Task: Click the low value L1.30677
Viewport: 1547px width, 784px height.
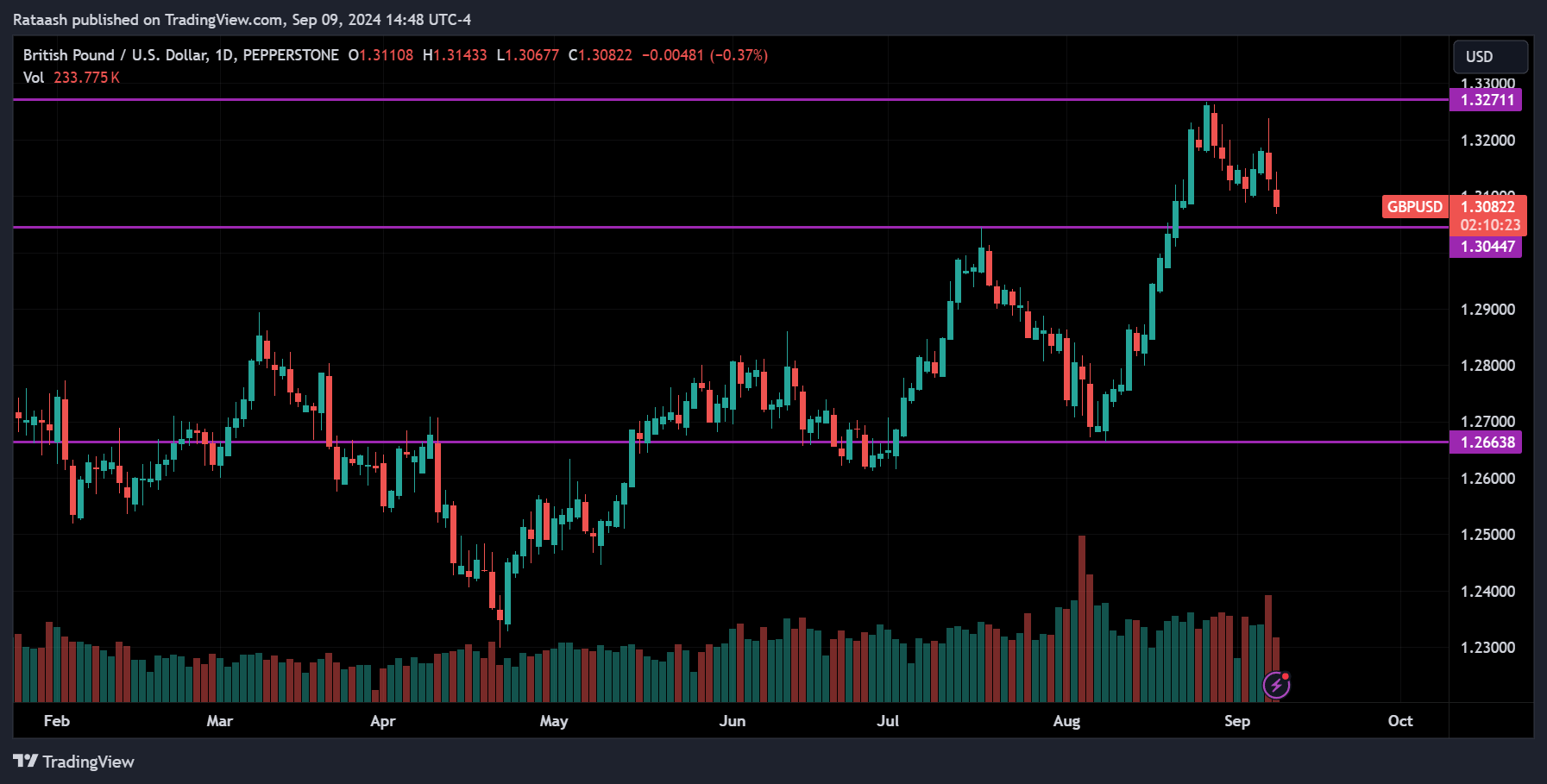Action: tap(528, 55)
